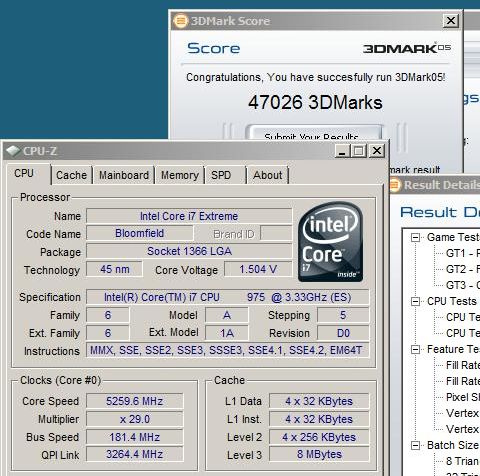Open the Mainboard tab
Viewport: 480px width, 476px height.
(124, 175)
